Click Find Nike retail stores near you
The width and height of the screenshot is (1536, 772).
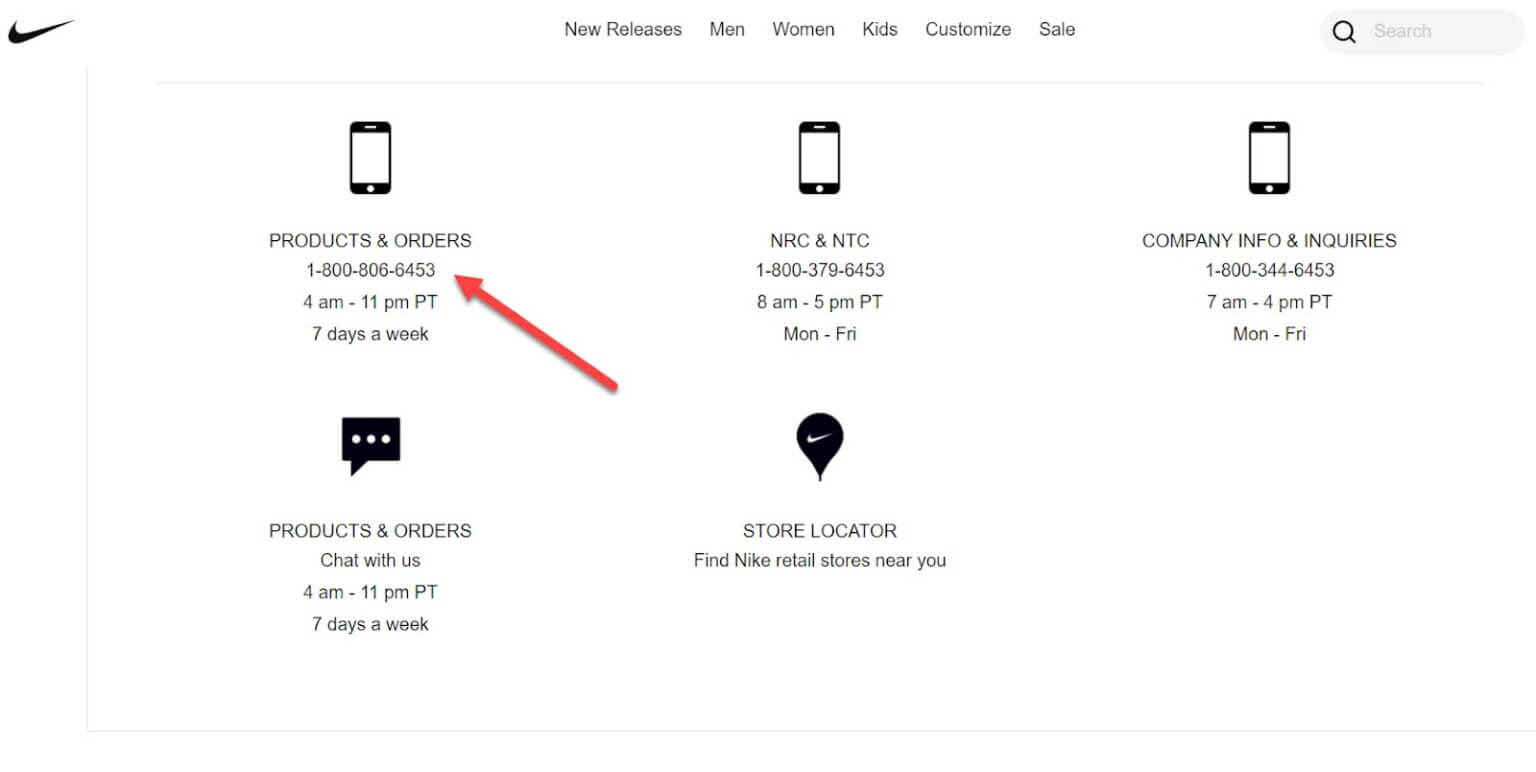[x=819, y=560]
